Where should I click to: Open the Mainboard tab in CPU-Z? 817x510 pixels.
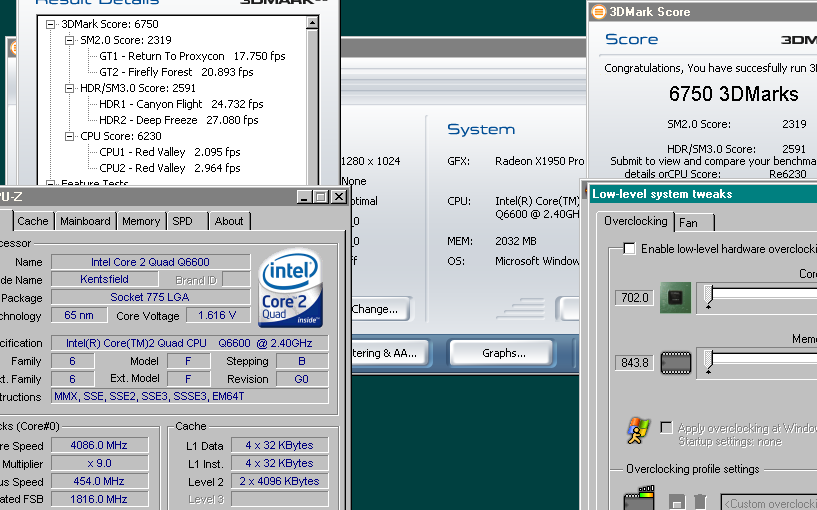(85, 221)
